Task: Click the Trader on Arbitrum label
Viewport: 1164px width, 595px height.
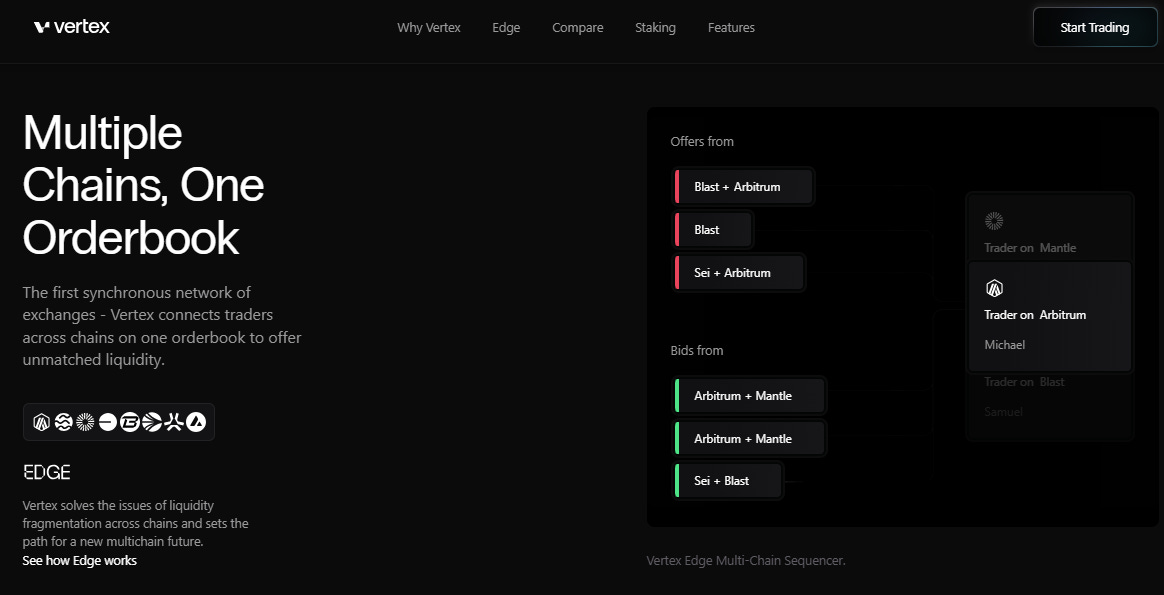Action: tap(1035, 315)
